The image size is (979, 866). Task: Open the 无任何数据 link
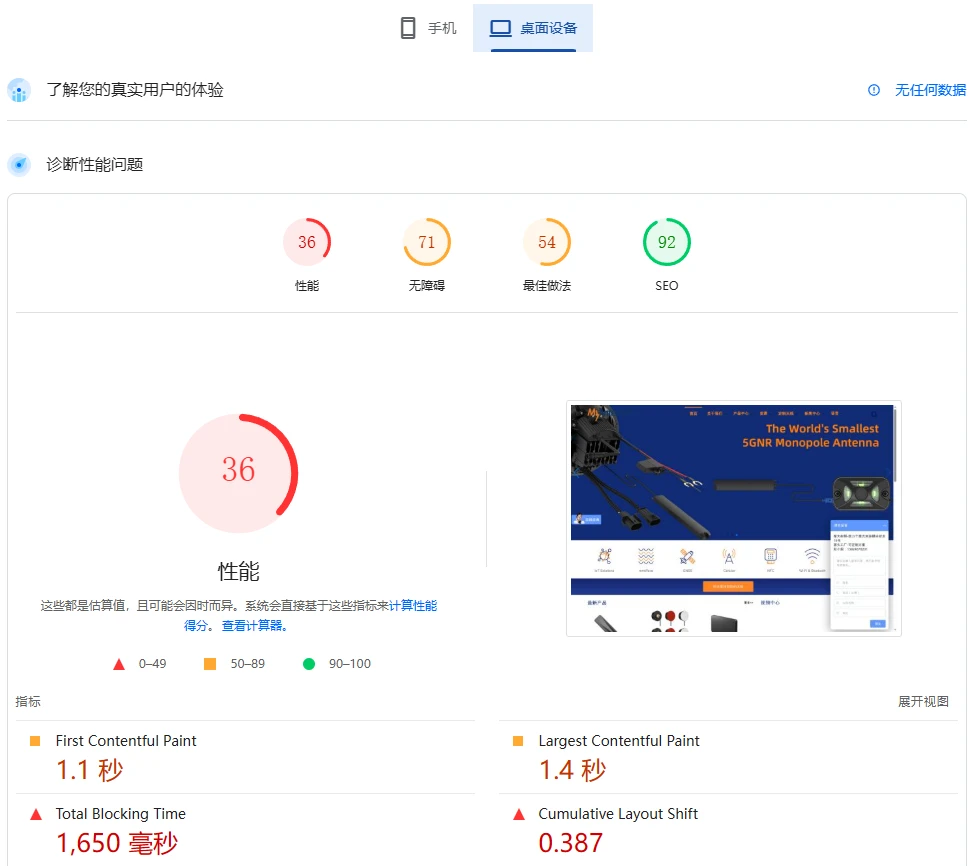click(x=930, y=90)
